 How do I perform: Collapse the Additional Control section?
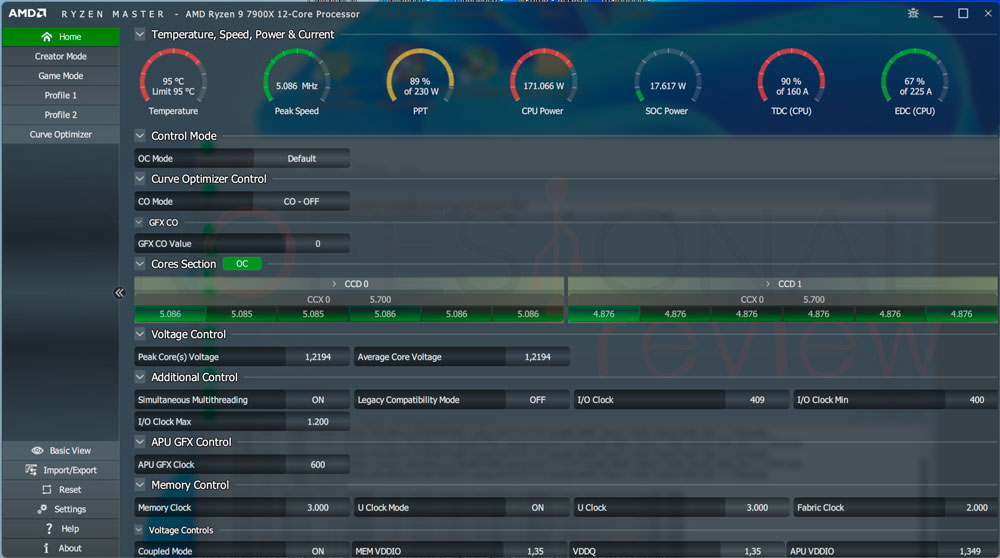(140, 377)
